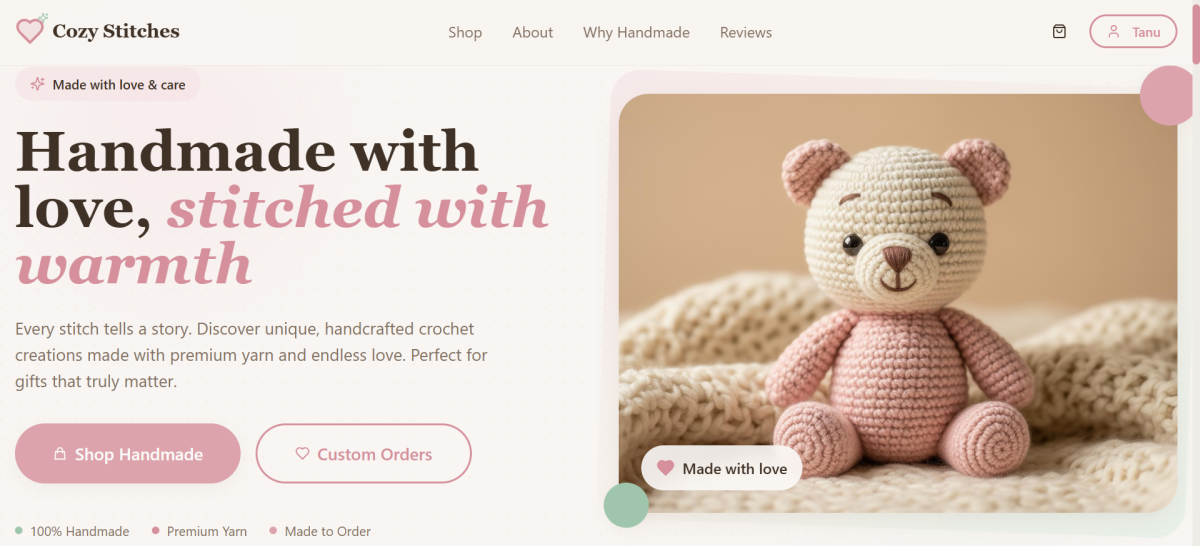Open the Why Handmade section
Image resolution: width=1200 pixels, height=546 pixels.
click(636, 32)
